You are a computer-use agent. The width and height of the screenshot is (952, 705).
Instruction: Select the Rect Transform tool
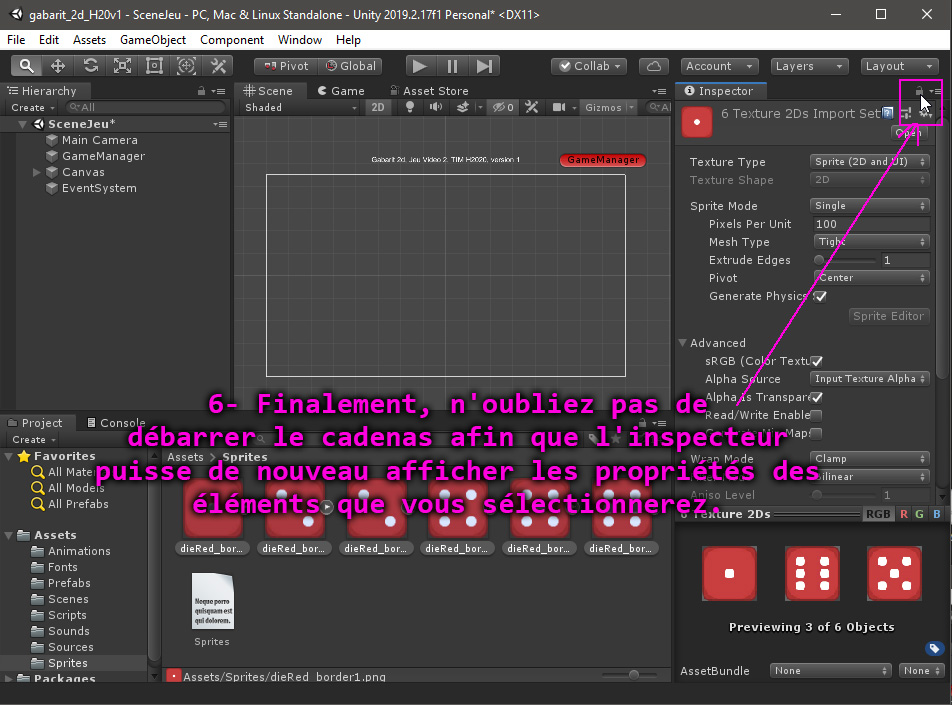155,66
